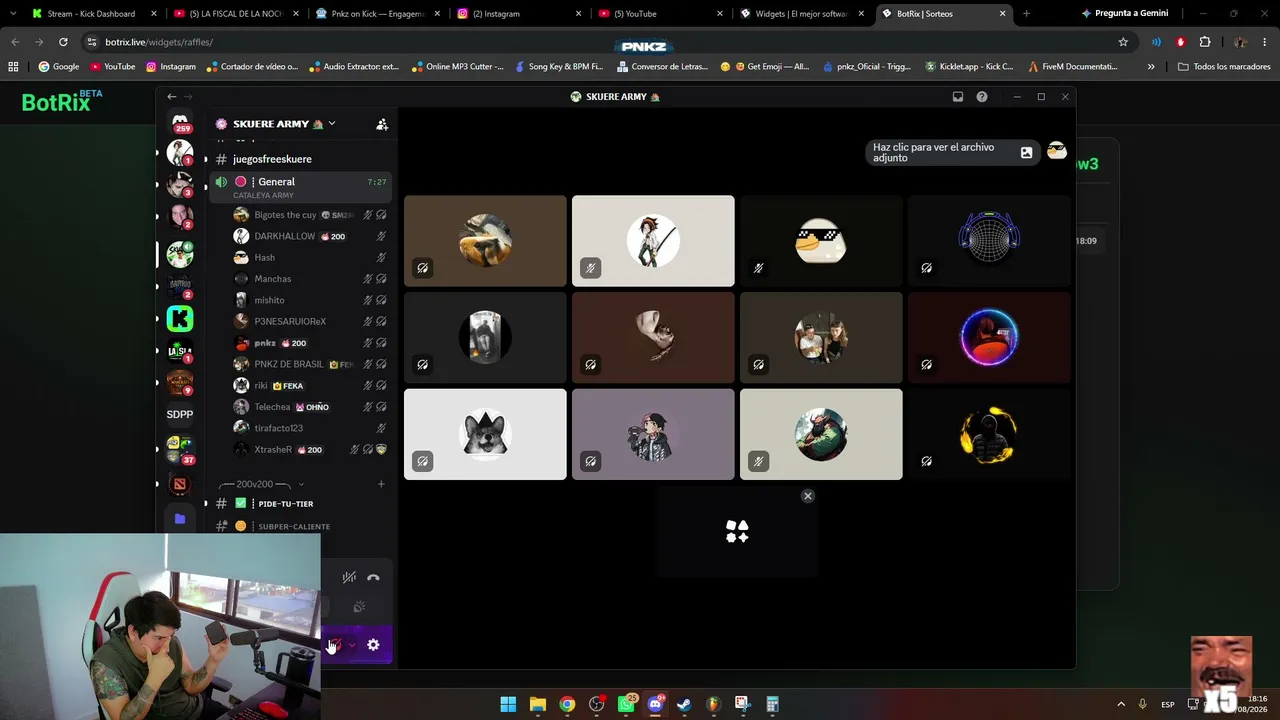
Task: Click 'Pregunta a Gemini' button in Chrome
Action: pos(1124,14)
